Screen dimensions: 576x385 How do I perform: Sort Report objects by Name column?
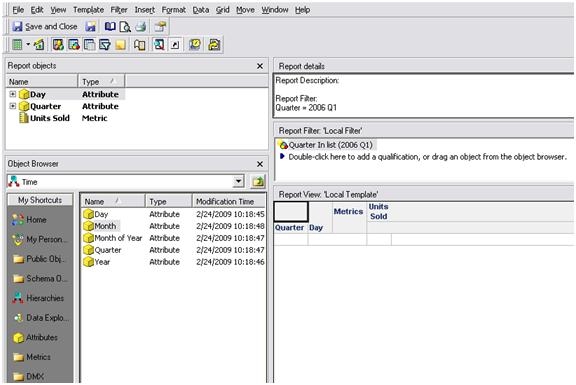[42, 82]
